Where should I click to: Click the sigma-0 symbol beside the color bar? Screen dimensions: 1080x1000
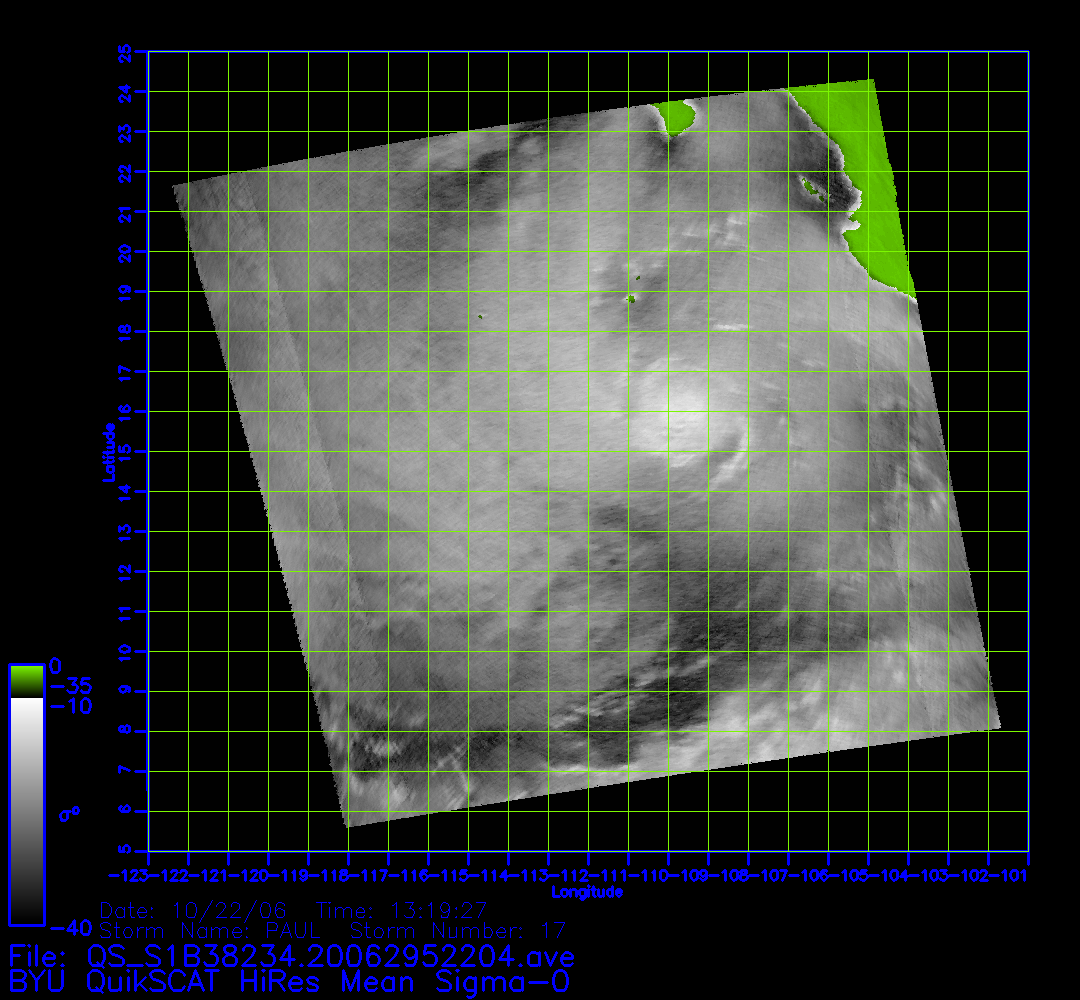68,813
